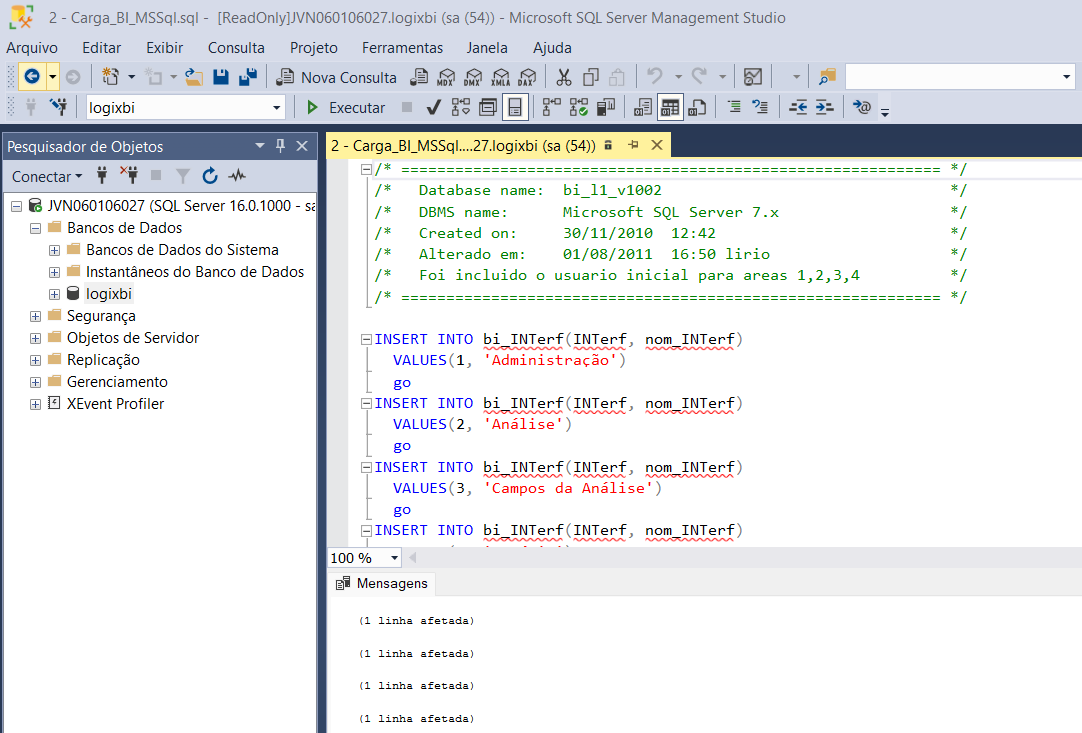The image size is (1082, 733).
Task: Close the Carga_BI_MSSql query tab
Action: click(x=657, y=145)
